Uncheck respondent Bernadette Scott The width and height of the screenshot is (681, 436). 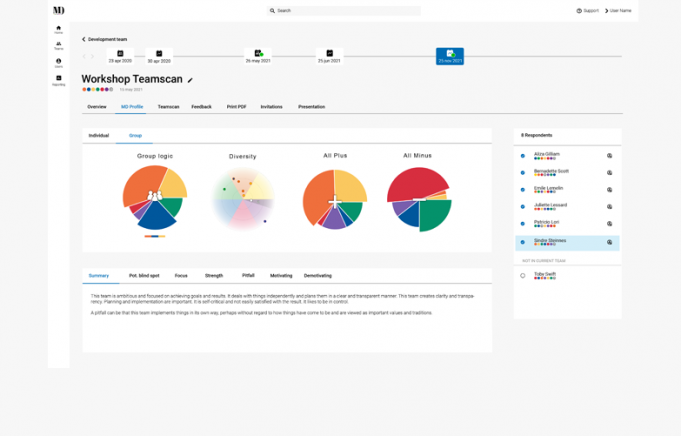(523, 173)
